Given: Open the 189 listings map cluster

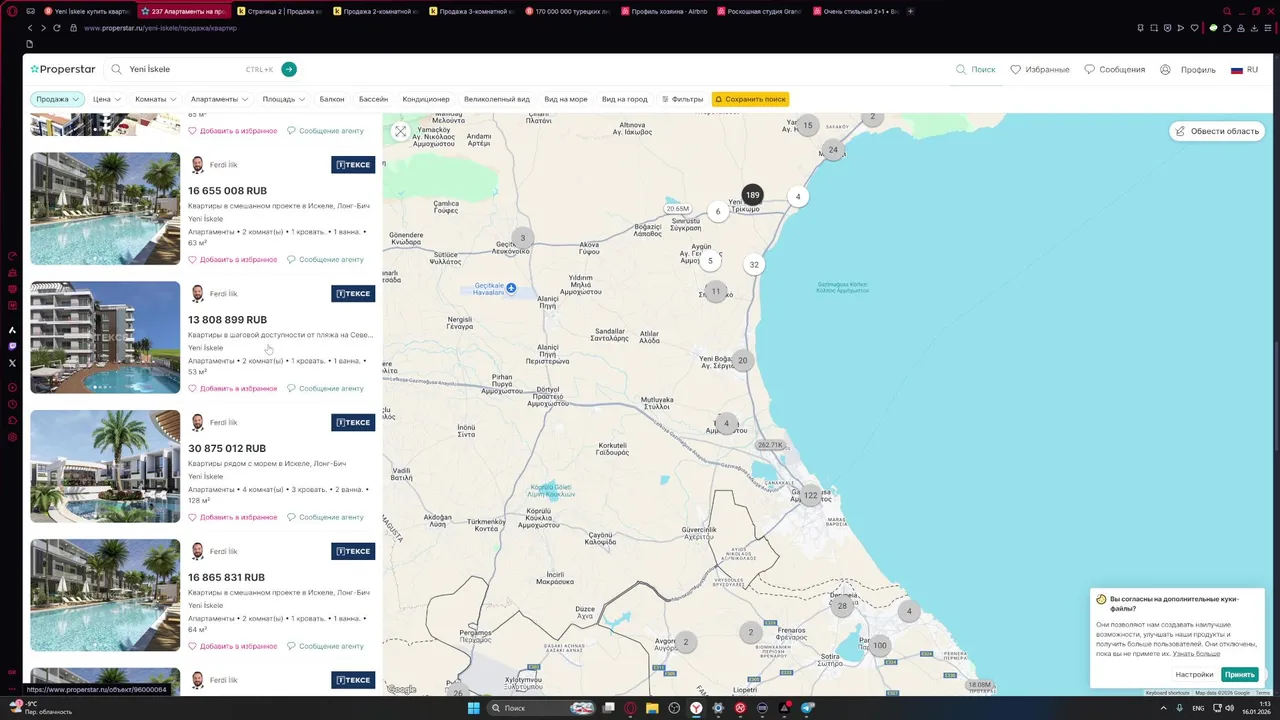Looking at the screenshot, I should [752, 195].
